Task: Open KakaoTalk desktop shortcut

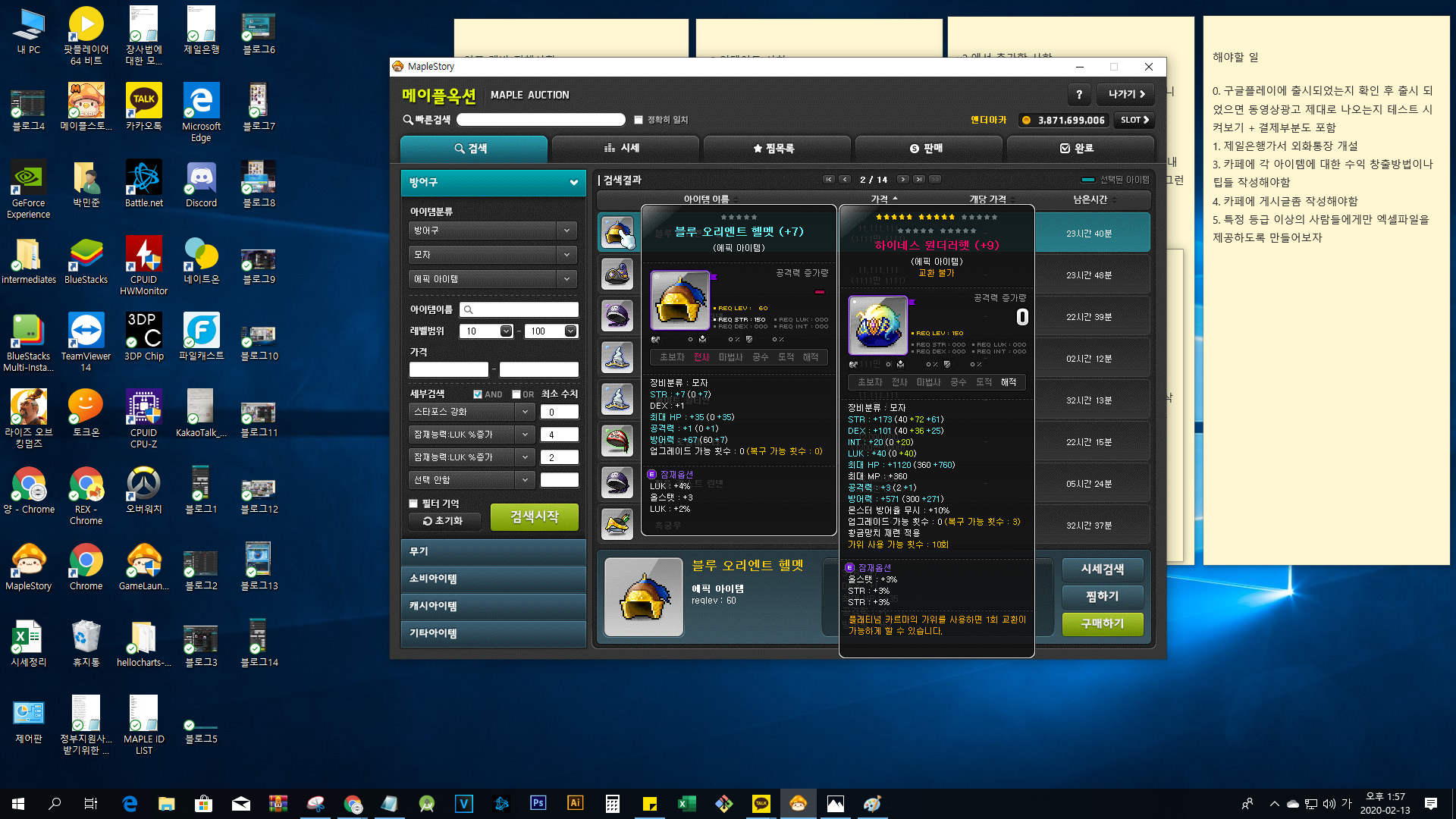Action: coord(144,107)
